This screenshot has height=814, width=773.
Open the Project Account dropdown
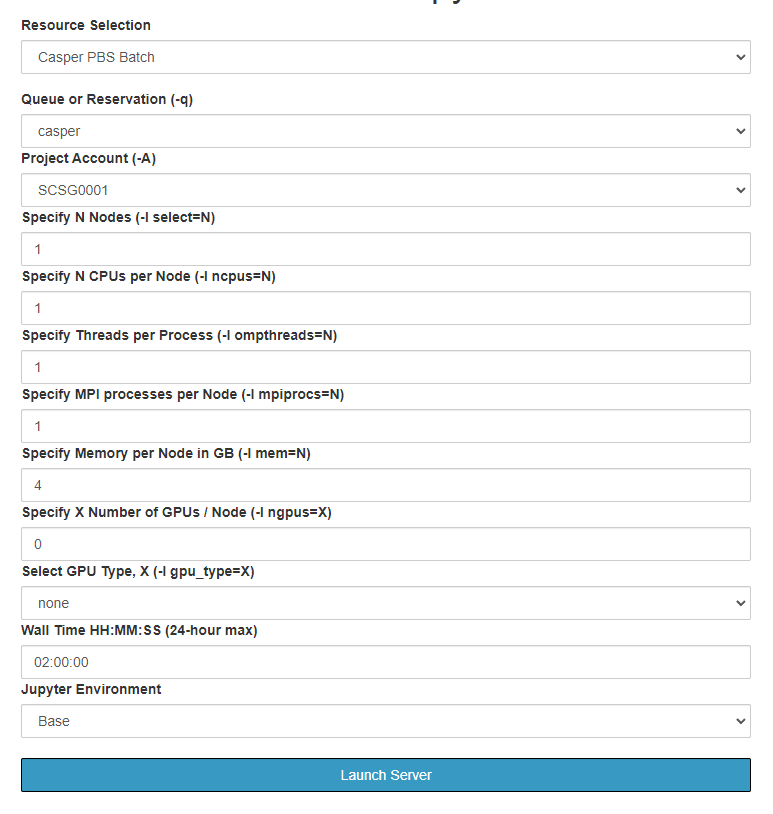[x=385, y=190]
